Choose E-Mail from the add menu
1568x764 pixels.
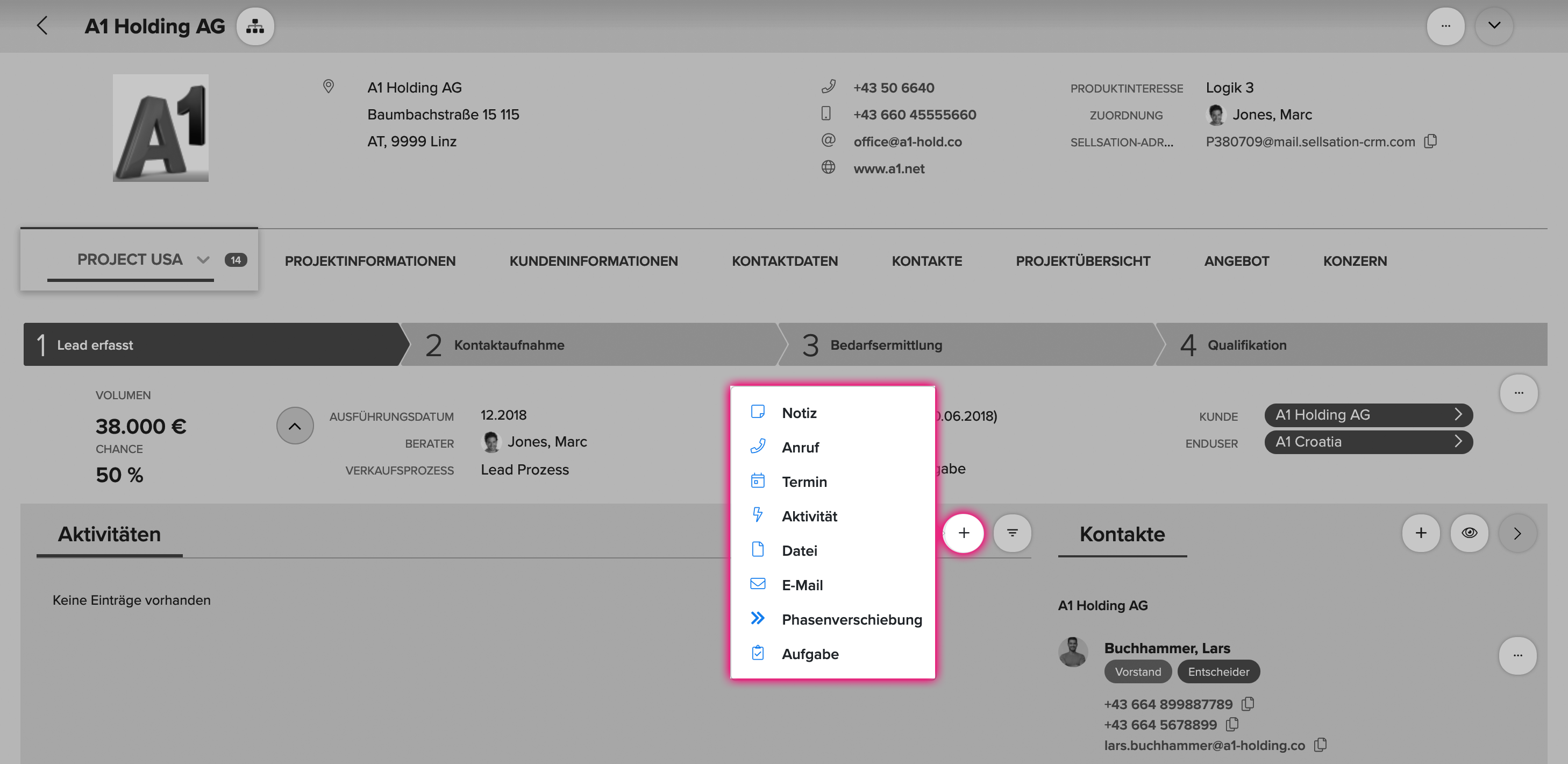pyautogui.click(x=832, y=585)
